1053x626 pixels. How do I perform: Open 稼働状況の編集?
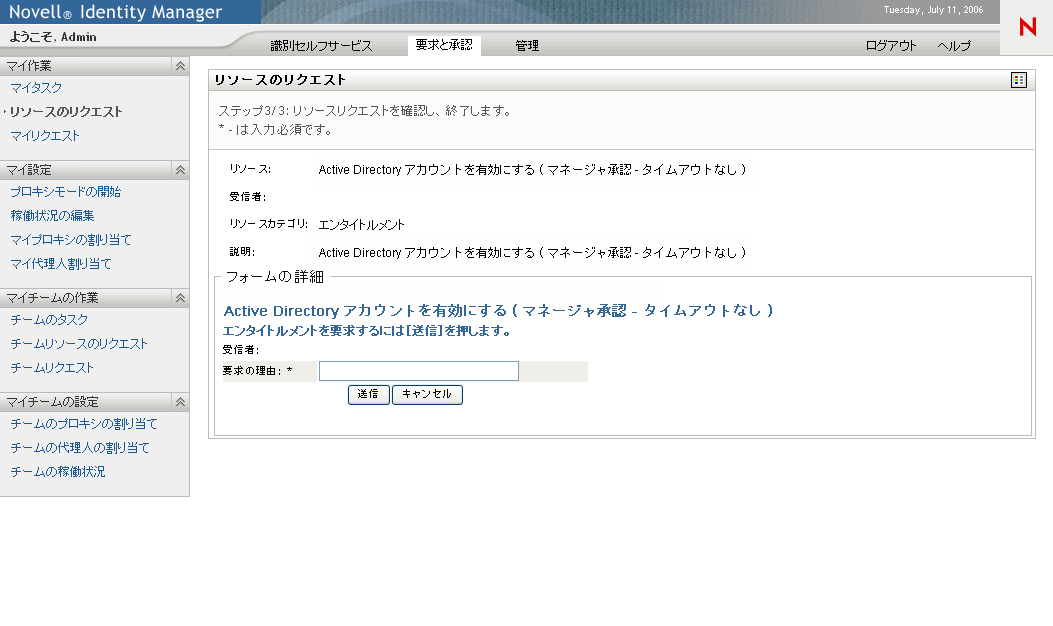point(52,216)
